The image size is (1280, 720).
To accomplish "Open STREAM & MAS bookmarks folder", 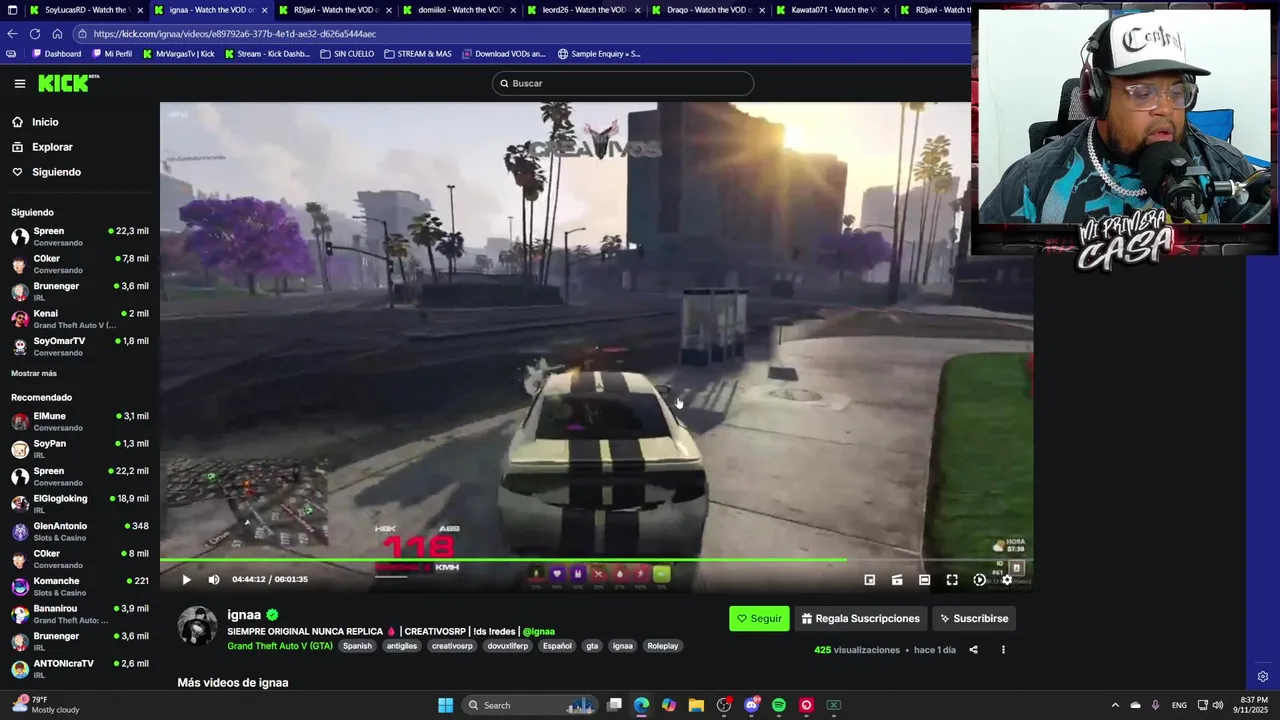I will (x=418, y=54).
